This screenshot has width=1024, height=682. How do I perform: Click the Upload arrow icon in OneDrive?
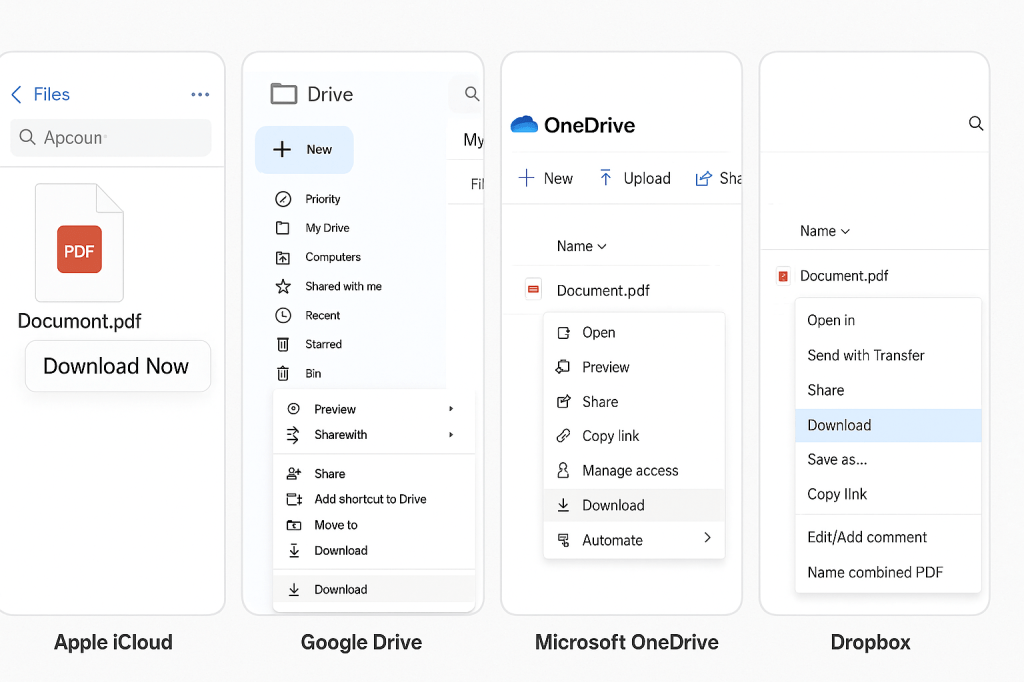pos(605,178)
